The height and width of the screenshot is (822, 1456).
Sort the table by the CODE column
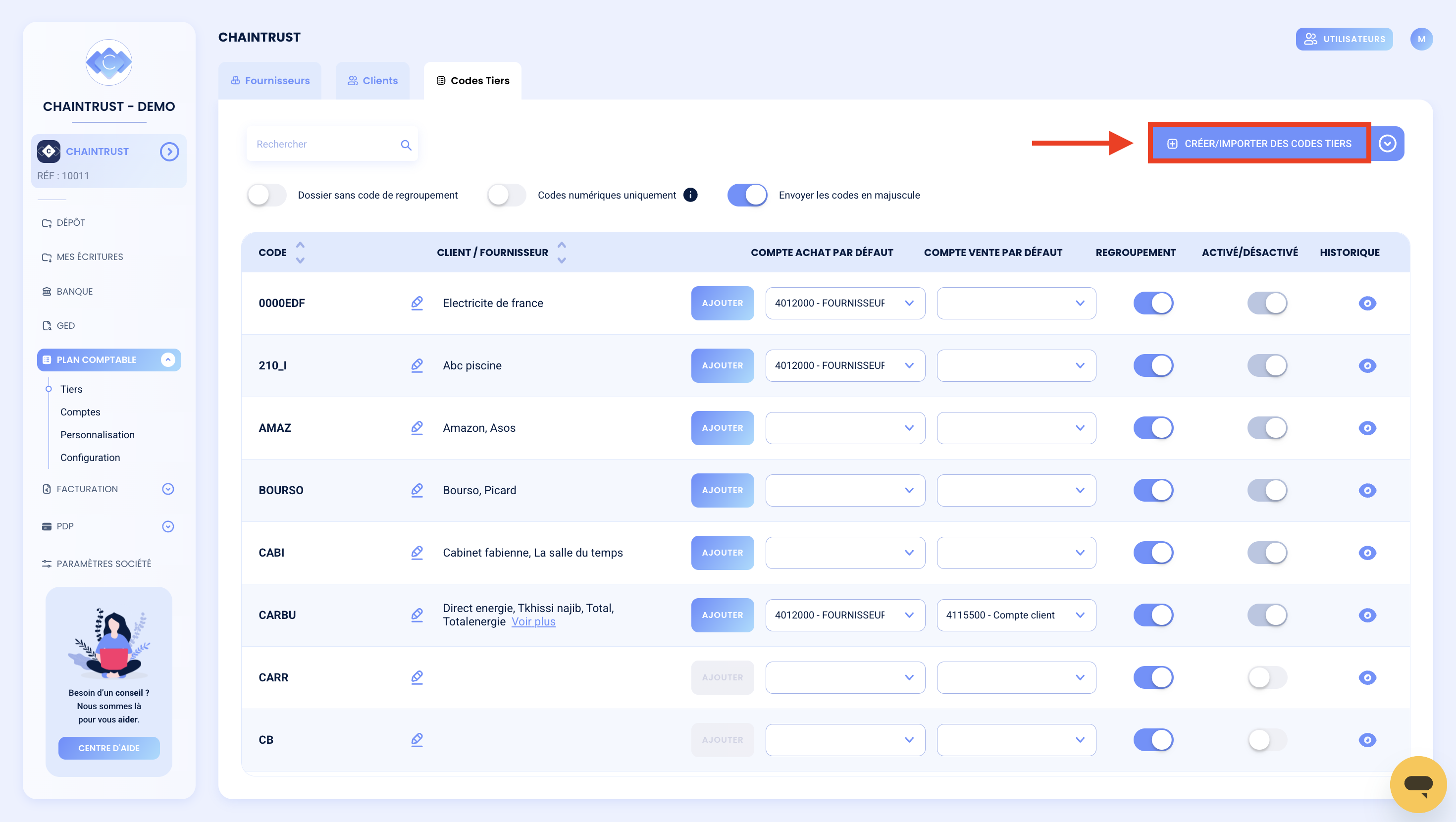click(300, 252)
